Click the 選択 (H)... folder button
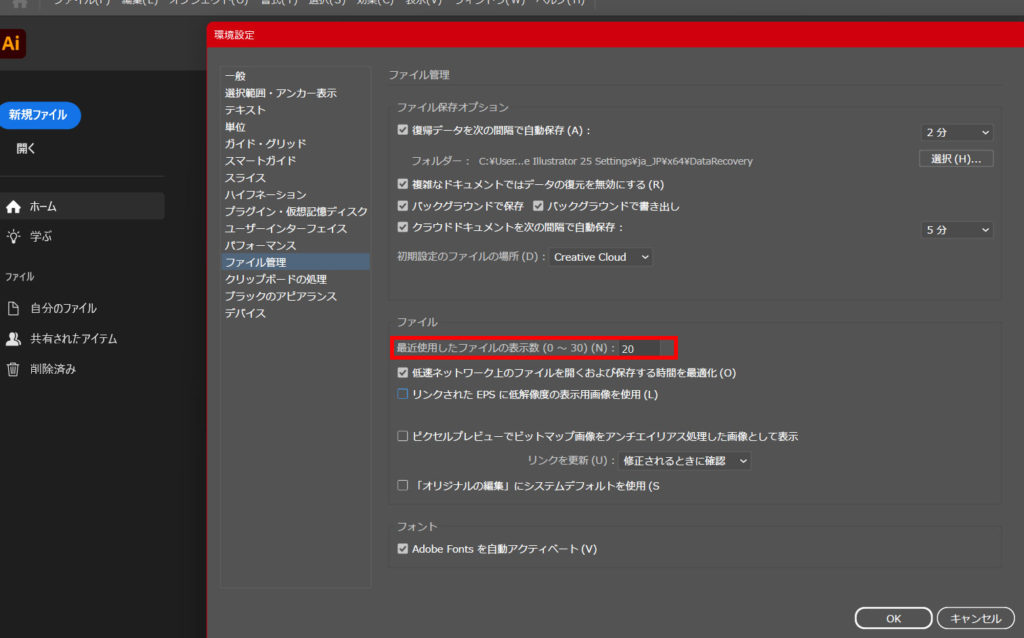 click(955, 159)
